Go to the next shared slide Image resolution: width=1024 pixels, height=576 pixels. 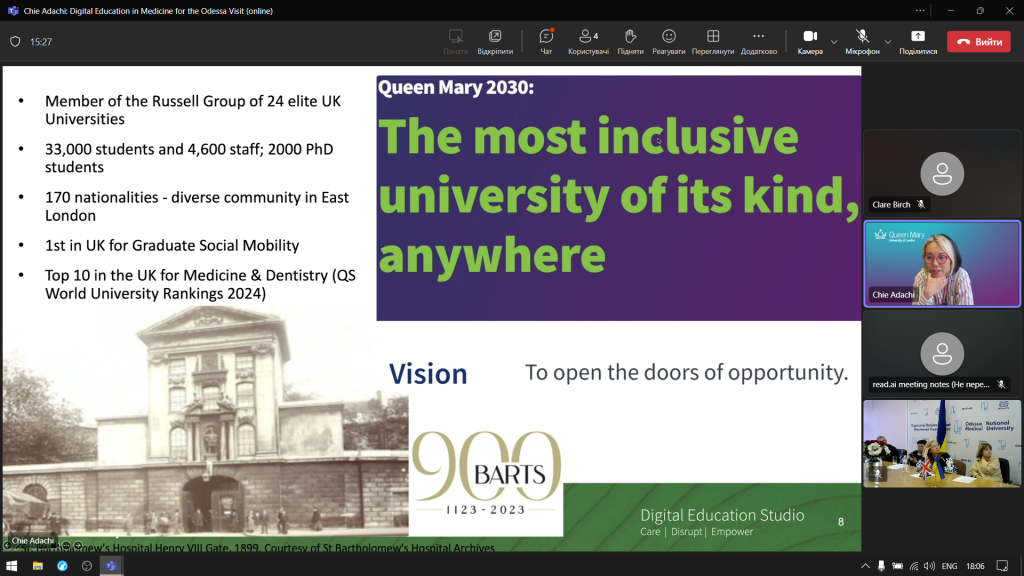coord(78,545)
